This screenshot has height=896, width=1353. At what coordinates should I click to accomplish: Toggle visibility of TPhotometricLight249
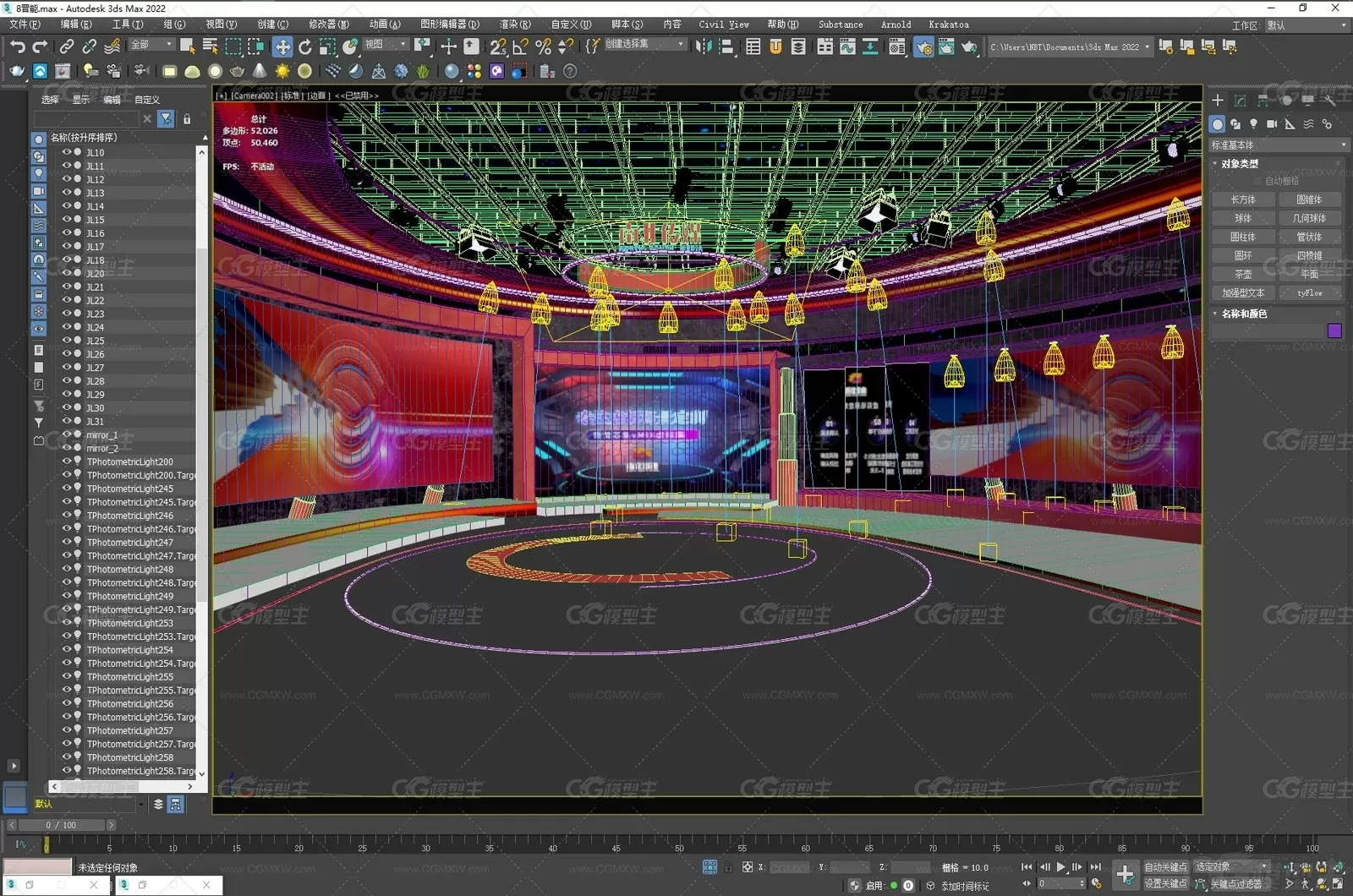point(67,596)
